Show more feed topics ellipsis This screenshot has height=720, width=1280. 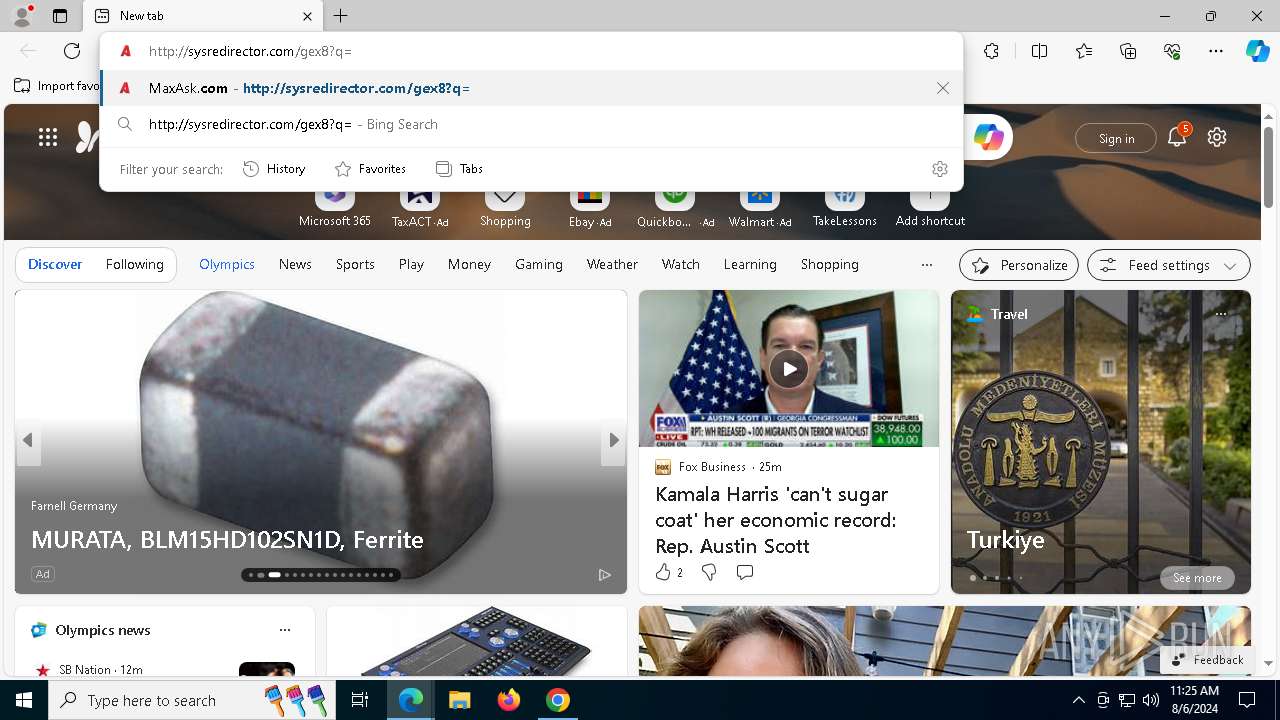(x=926, y=265)
